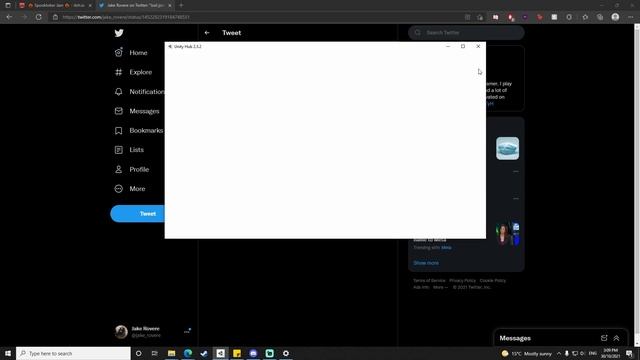Compose new message icon in Messages drawer

tap(604, 338)
